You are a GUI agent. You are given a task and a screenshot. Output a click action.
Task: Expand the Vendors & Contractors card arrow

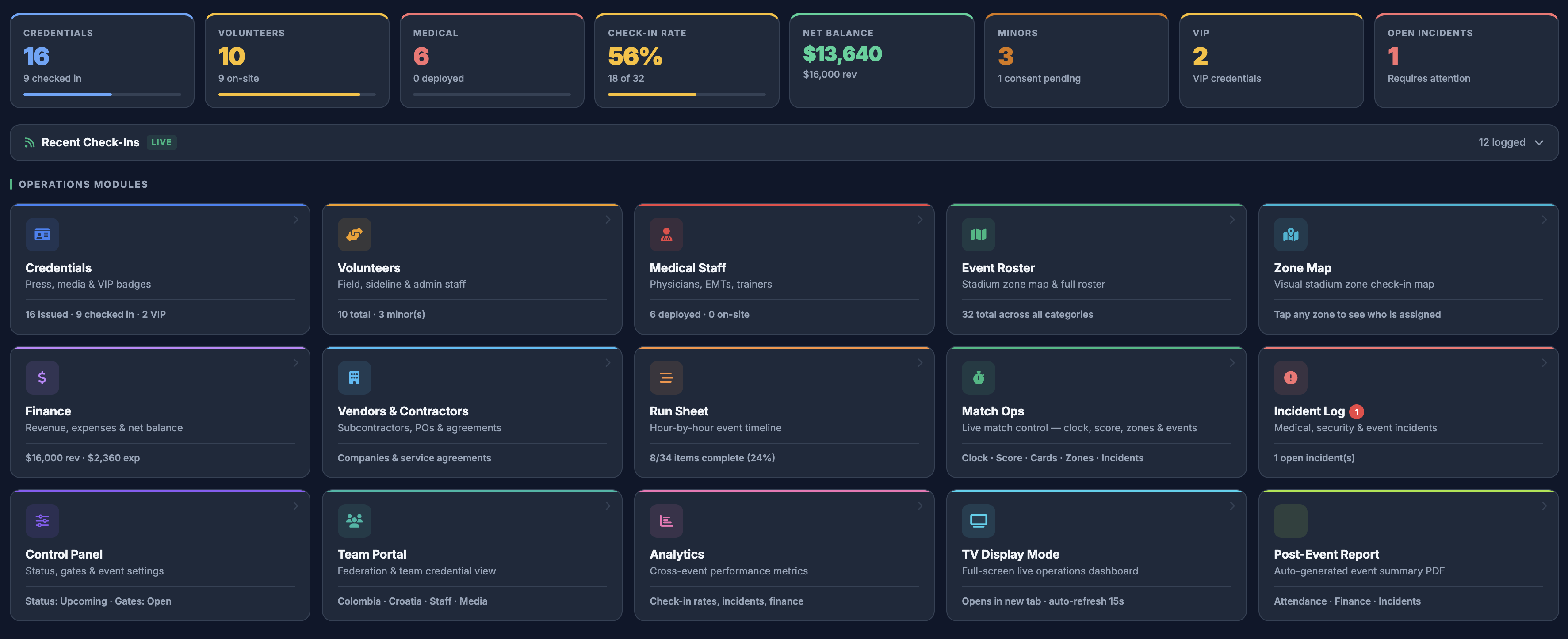(608, 363)
